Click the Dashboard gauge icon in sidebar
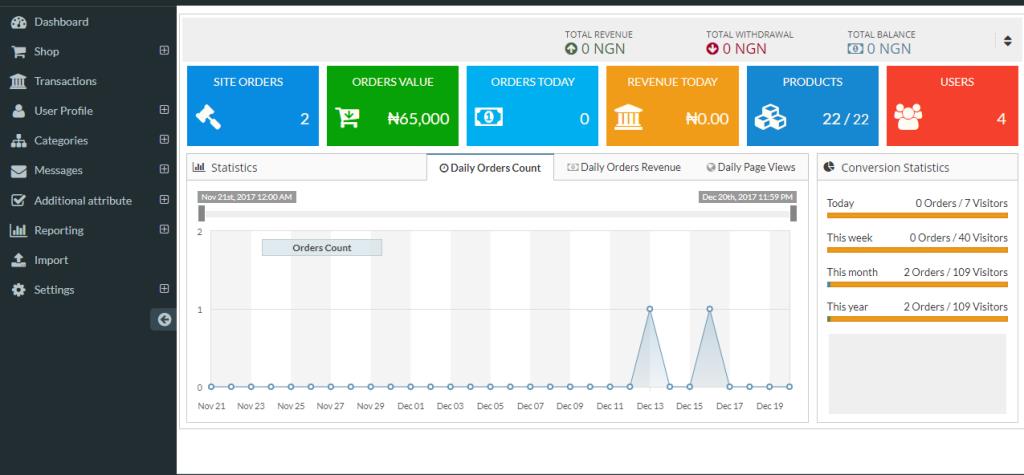 [18, 22]
